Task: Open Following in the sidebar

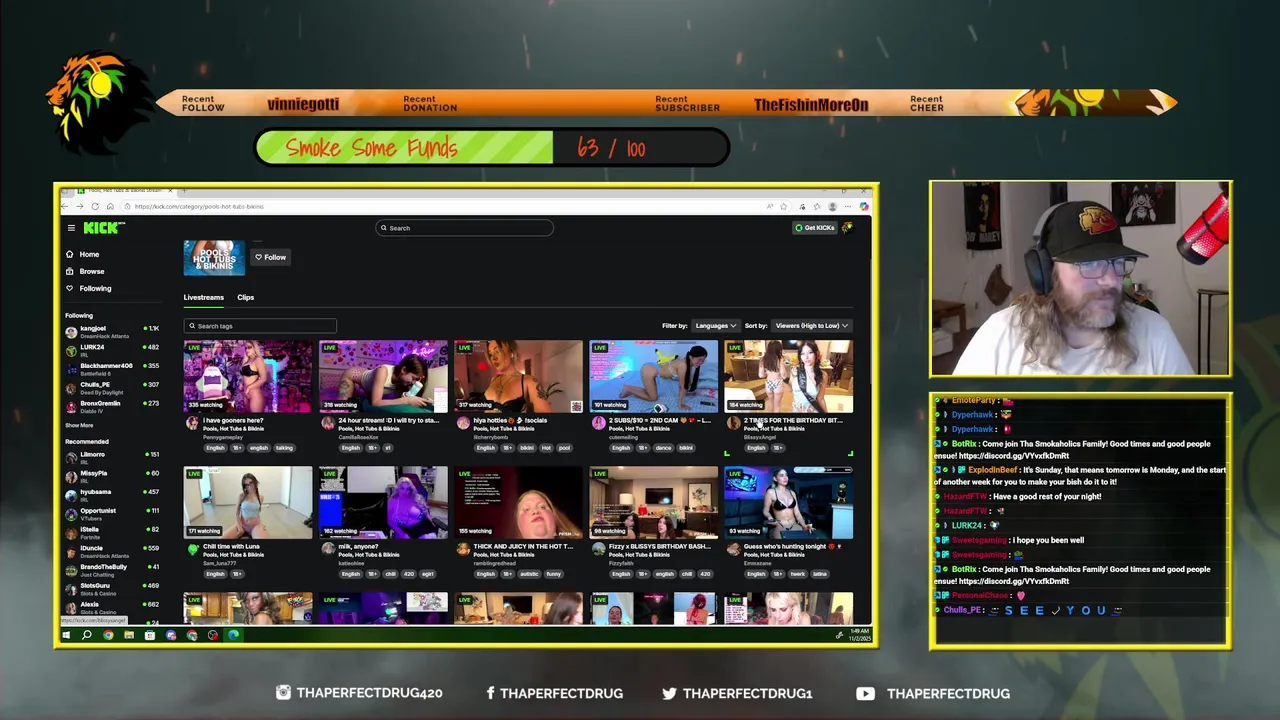Action: [95, 288]
